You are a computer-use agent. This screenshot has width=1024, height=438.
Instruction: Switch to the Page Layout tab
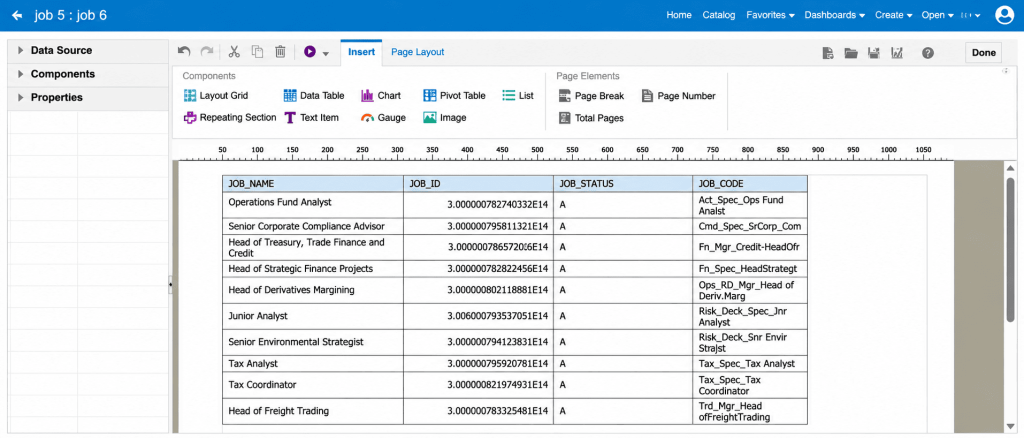coord(417,52)
